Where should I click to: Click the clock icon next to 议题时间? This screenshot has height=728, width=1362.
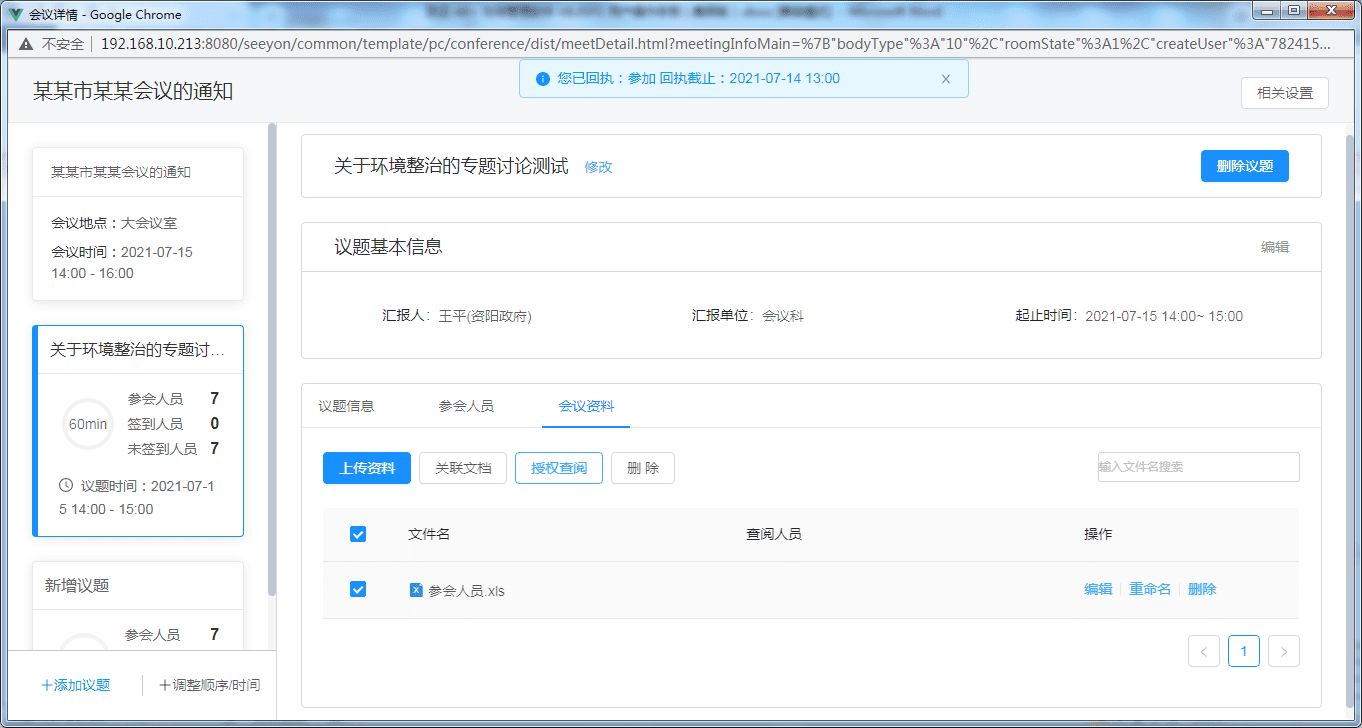[67, 486]
